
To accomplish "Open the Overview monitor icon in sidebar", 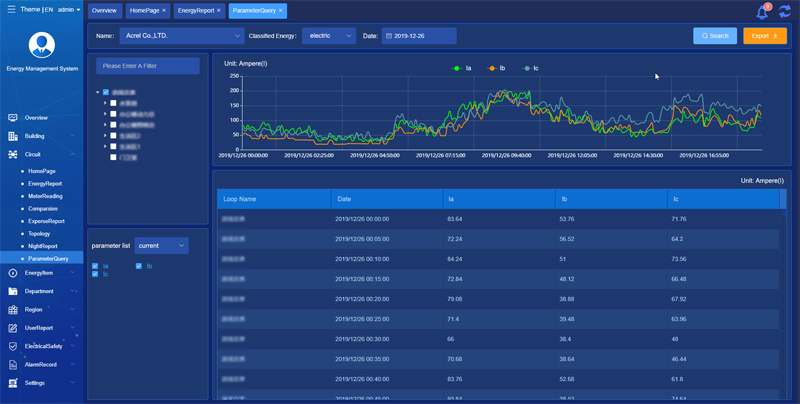I will [13, 118].
